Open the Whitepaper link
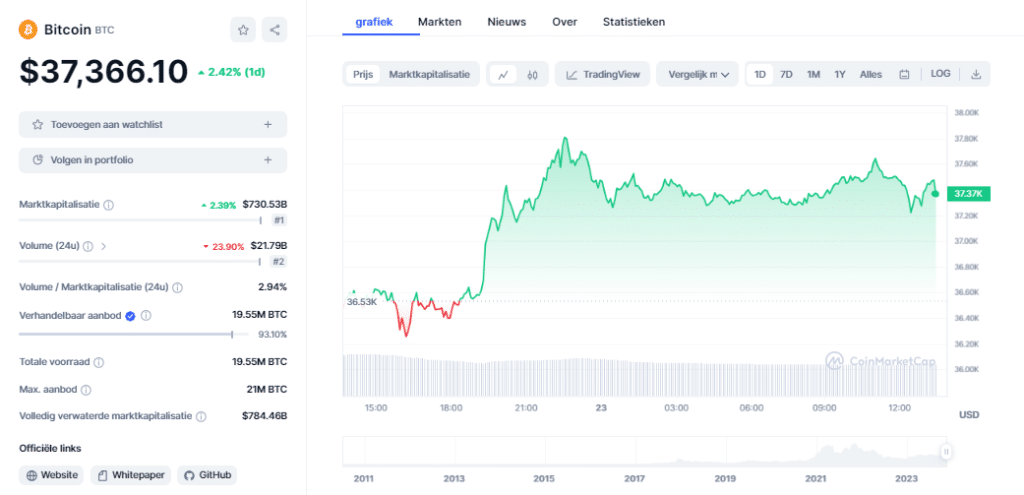Image resolution: width=1024 pixels, height=495 pixels. pyautogui.click(x=131, y=475)
